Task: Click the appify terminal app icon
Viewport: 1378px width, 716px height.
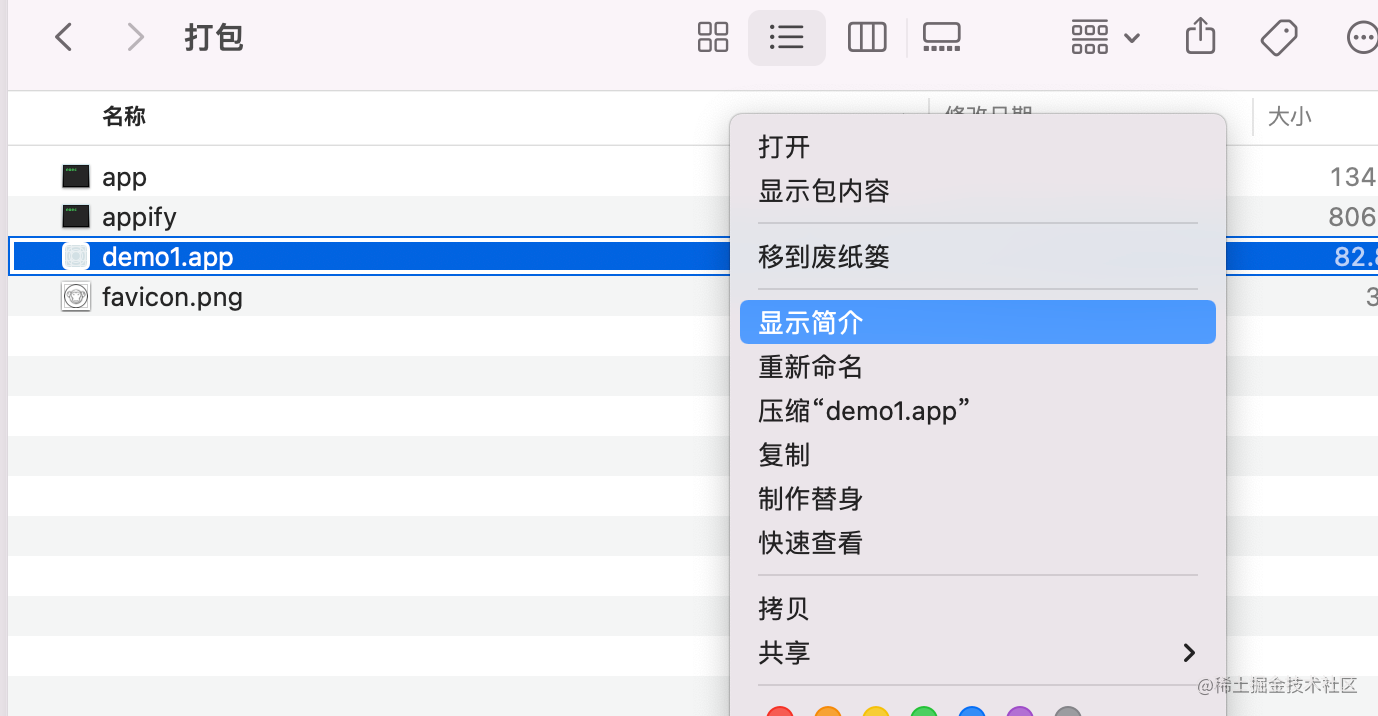Action: (75, 216)
